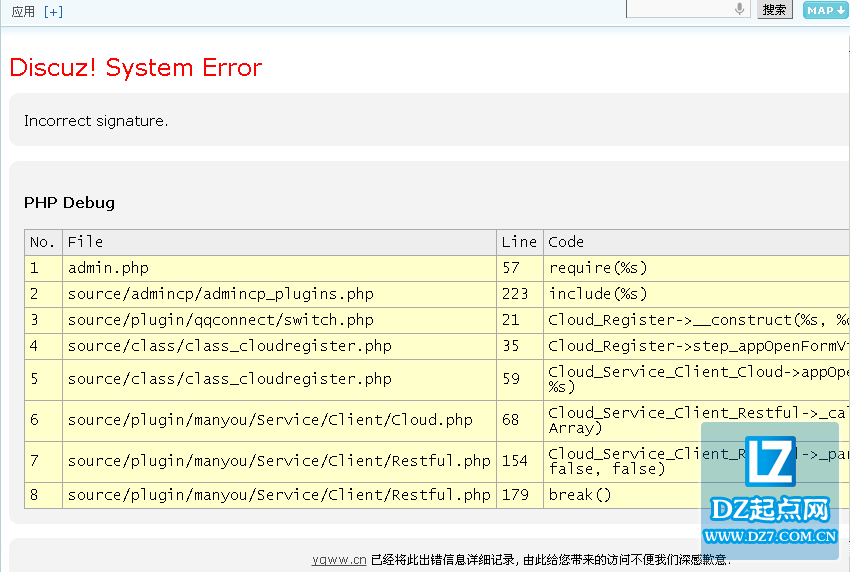
Task: Select Cloud_Register->__construct code cell
Action: (697, 320)
